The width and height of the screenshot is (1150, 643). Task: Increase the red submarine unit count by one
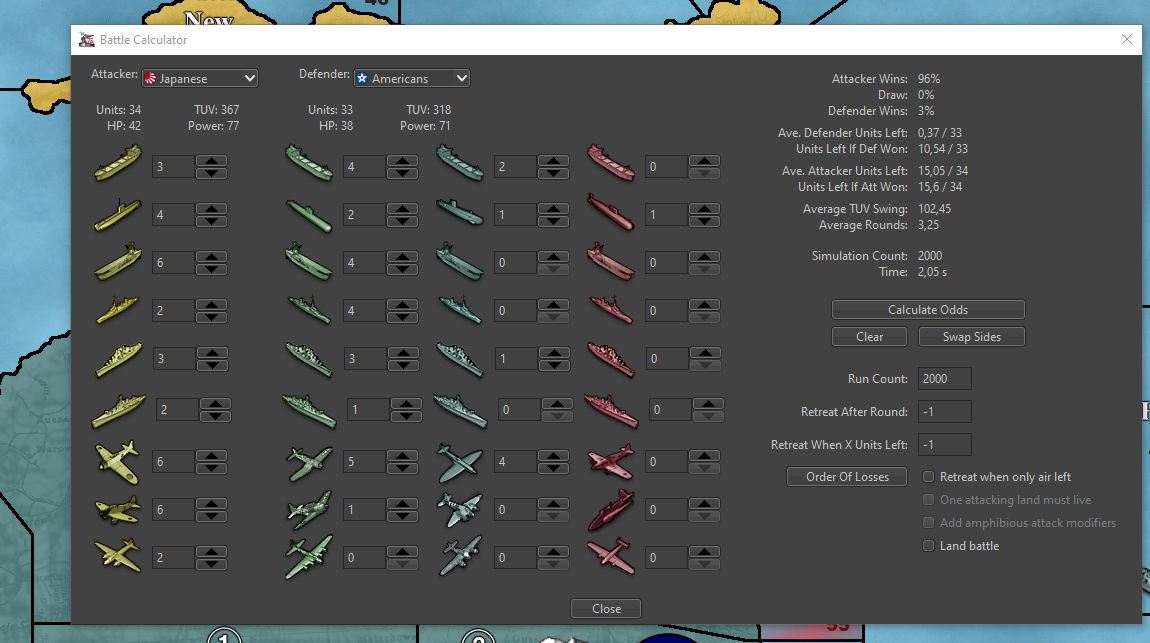click(x=703, y=208)
